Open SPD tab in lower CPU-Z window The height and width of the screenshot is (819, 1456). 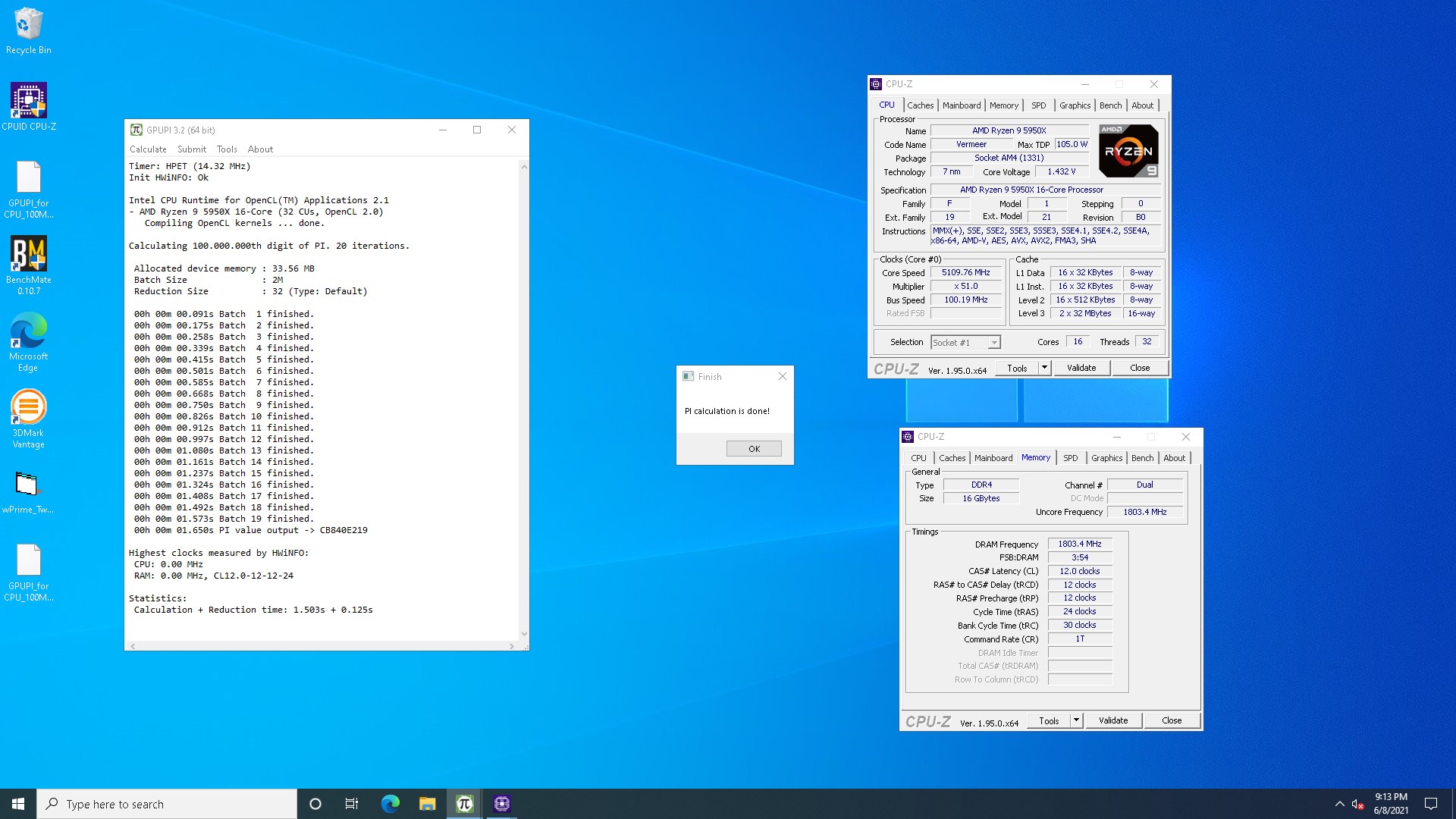(x=1070, y=458)
